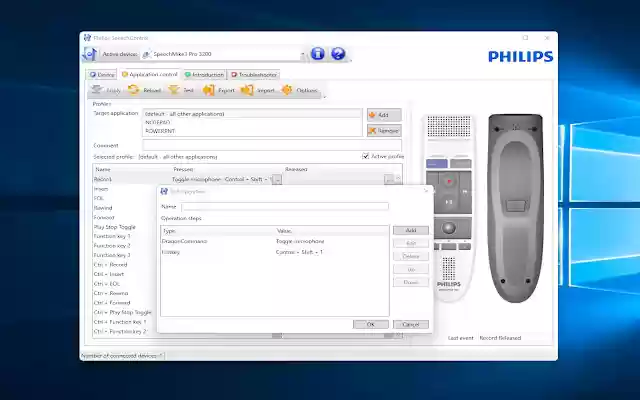This screenshot has width=640, height=400.
Task: Select the default all other applications profile
Action: 252,114
